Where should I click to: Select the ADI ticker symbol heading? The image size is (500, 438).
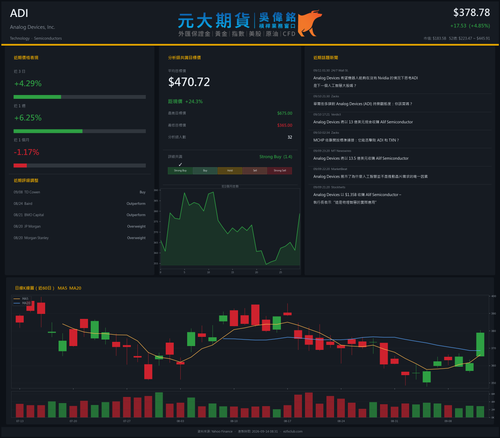point(19,13)
